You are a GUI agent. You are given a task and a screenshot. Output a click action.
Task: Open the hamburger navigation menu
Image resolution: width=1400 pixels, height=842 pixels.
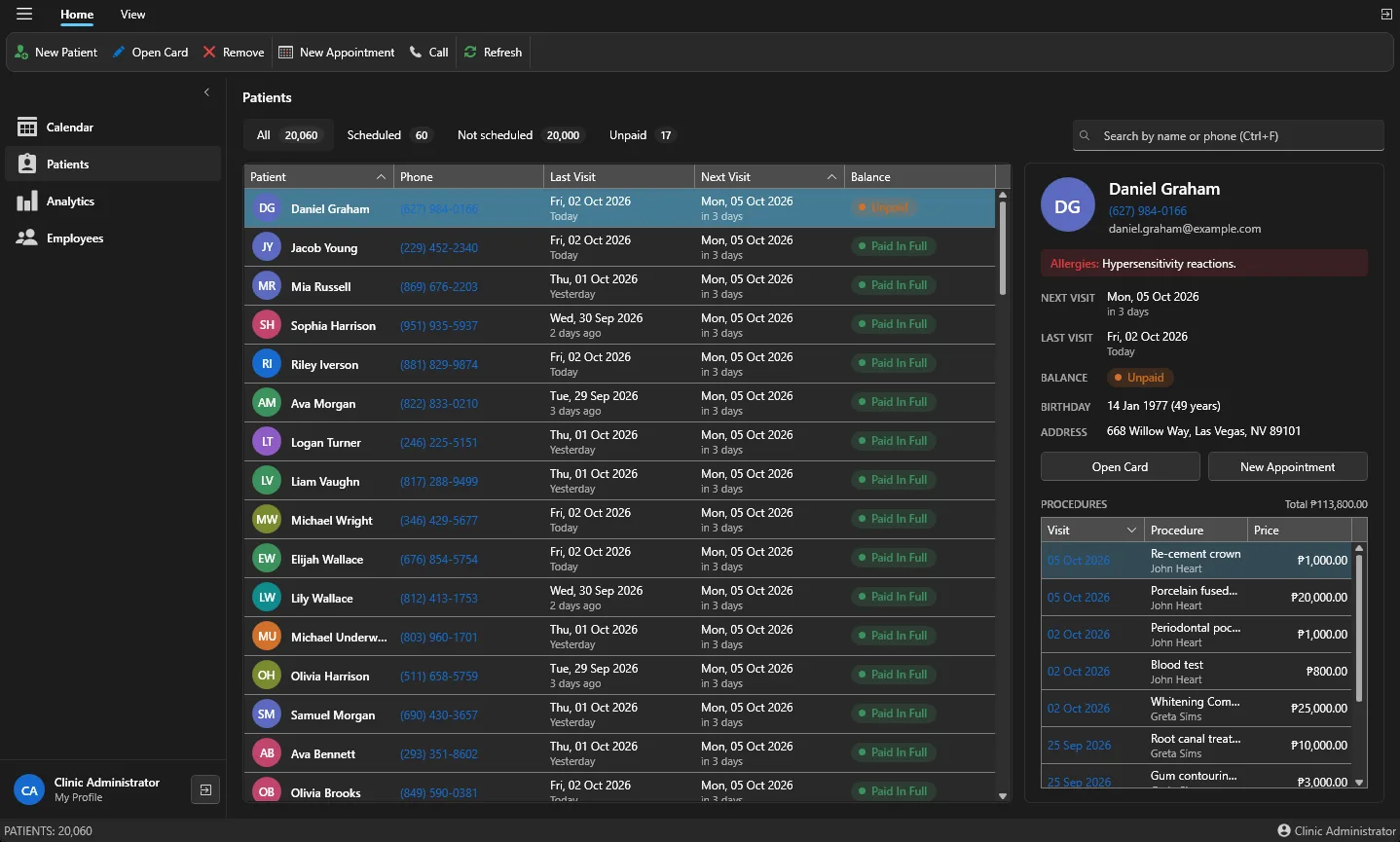24,15
